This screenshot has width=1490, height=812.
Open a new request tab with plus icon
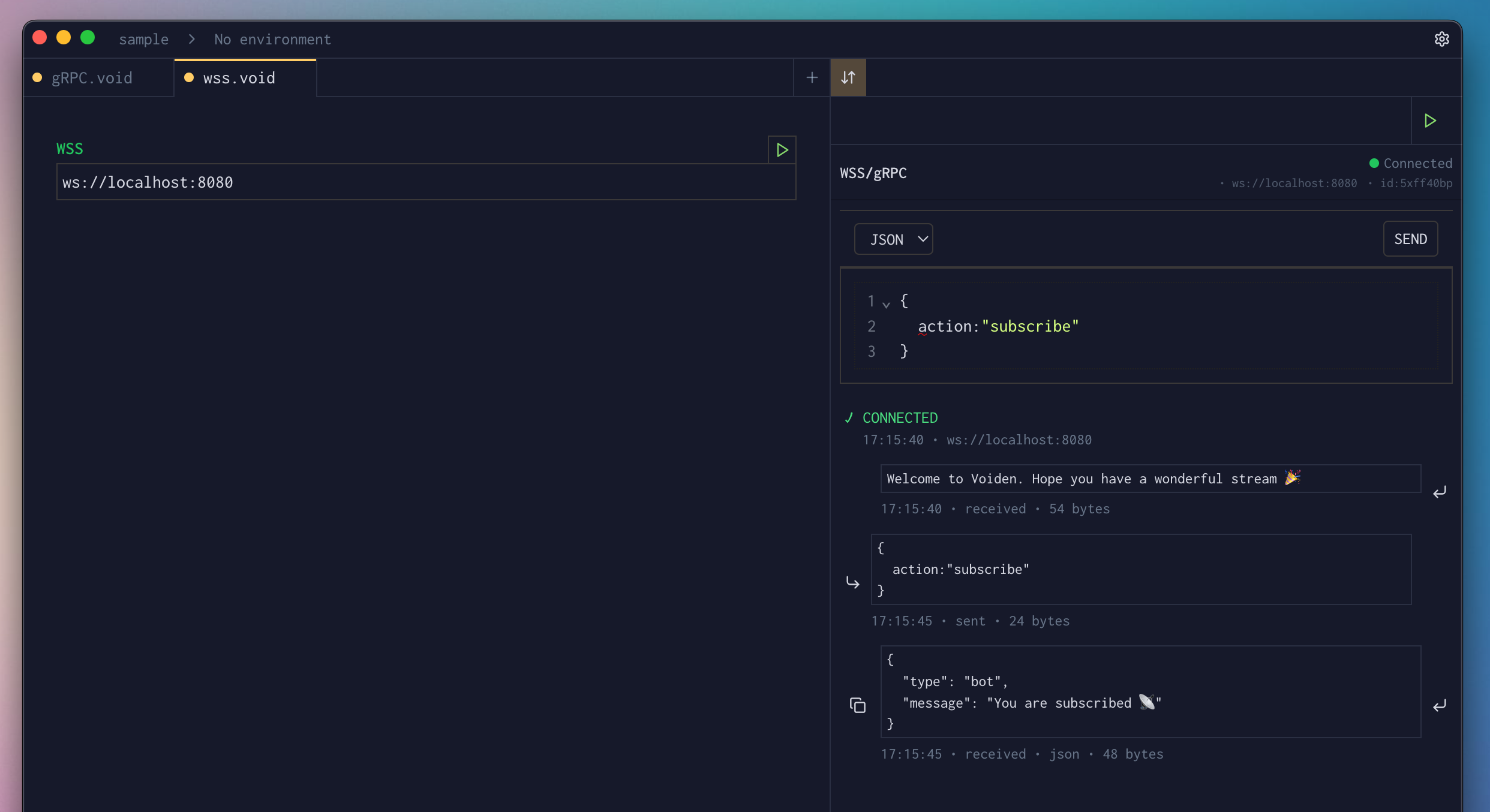(x=811, y=77)
